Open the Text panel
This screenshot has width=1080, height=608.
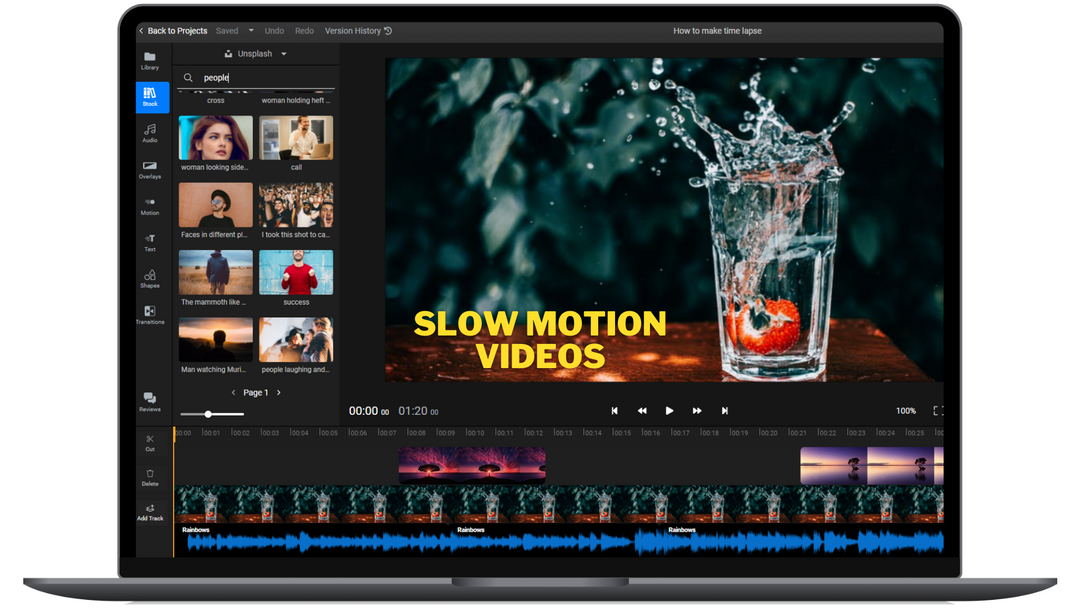click(x=149, y=243)
